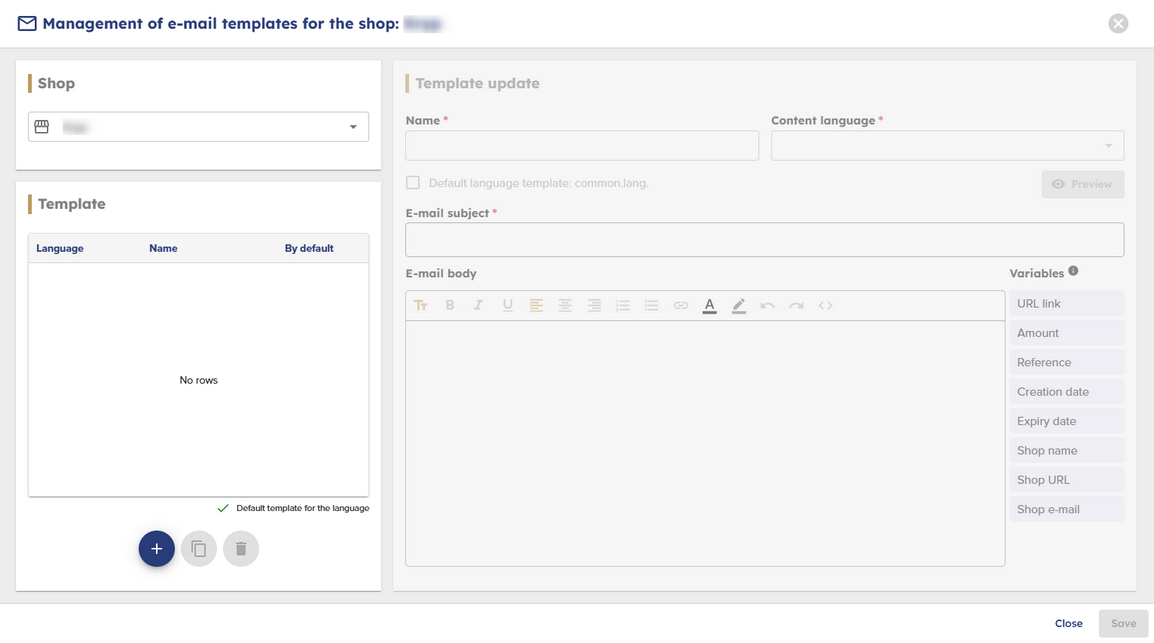Sort templates by Name column header
The image size is (1154, 643).
pyautogui.click(x=163, y=249)
